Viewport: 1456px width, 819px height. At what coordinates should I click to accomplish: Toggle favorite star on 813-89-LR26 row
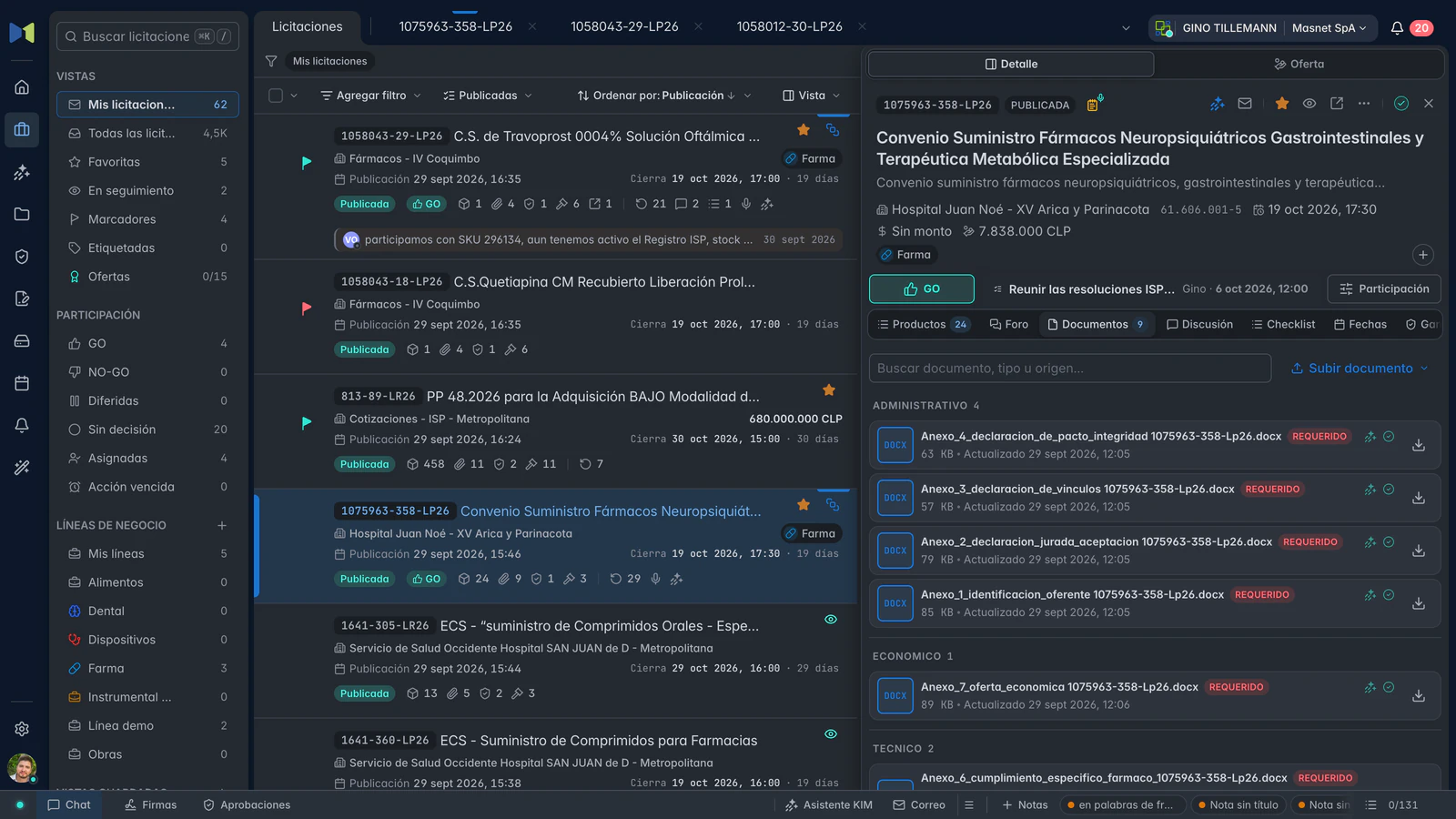click(829, 390)
